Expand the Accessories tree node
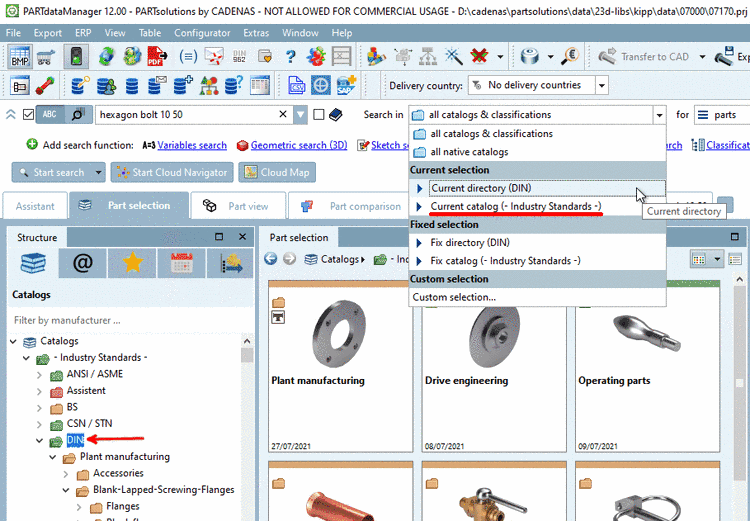 coord(66,474)
